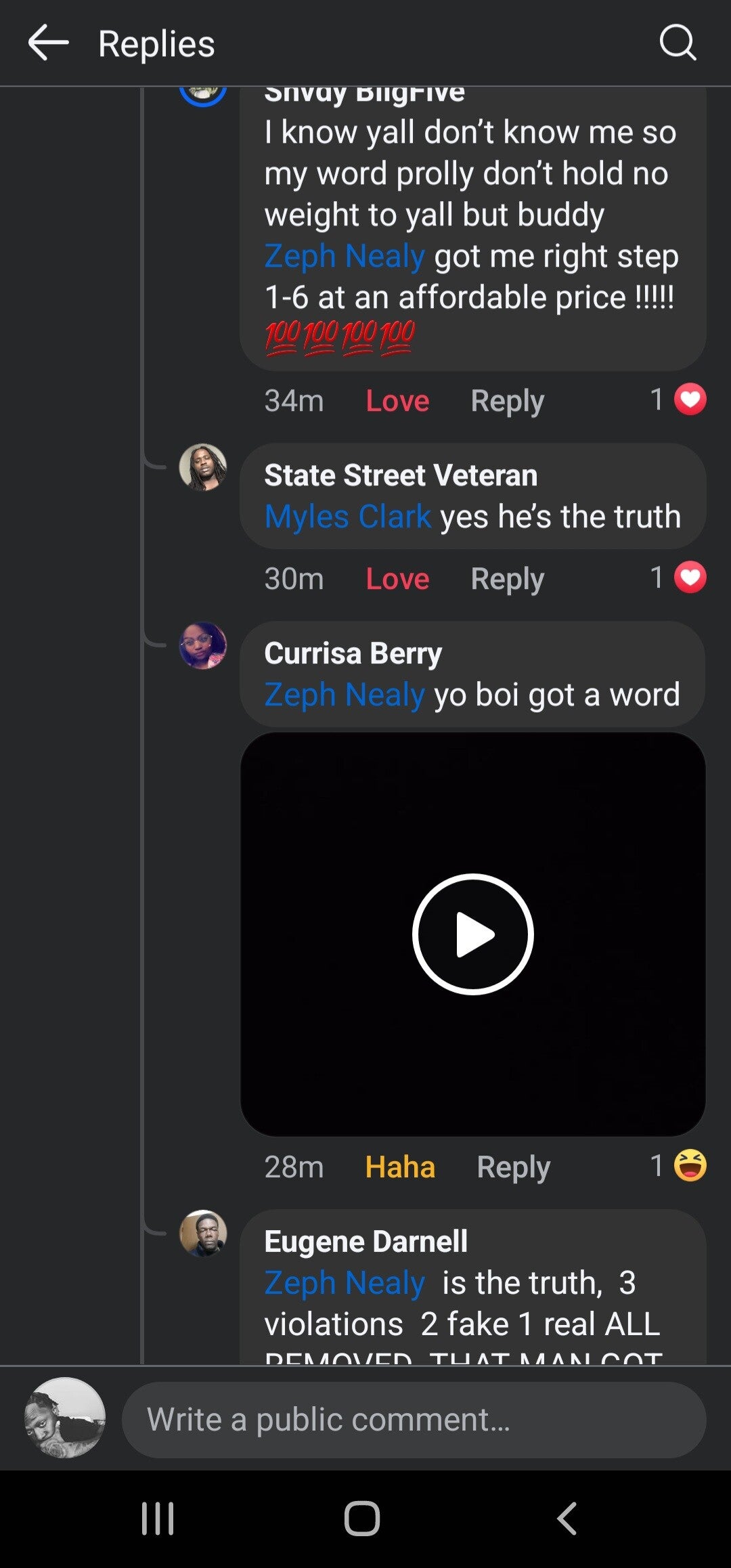Reply to the 34m comment

507,401
